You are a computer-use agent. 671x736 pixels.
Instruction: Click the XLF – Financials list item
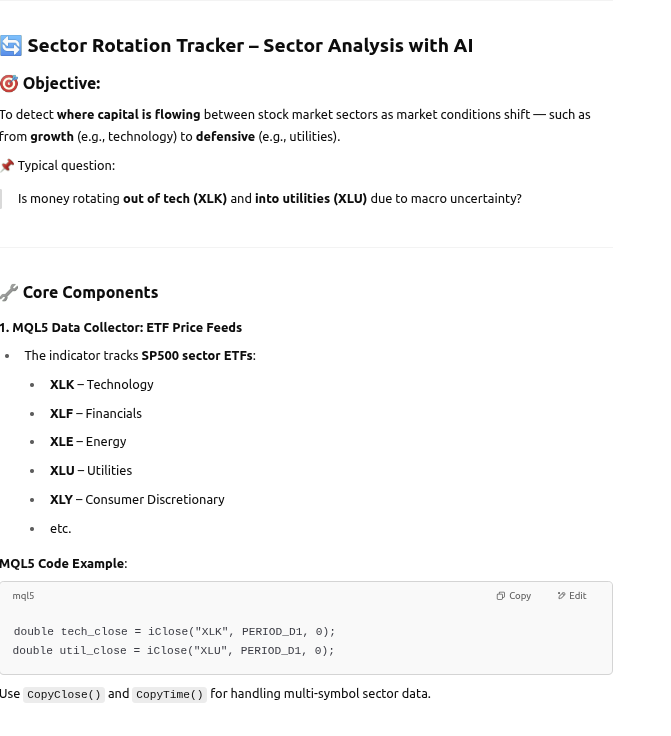tap(96, 414)
